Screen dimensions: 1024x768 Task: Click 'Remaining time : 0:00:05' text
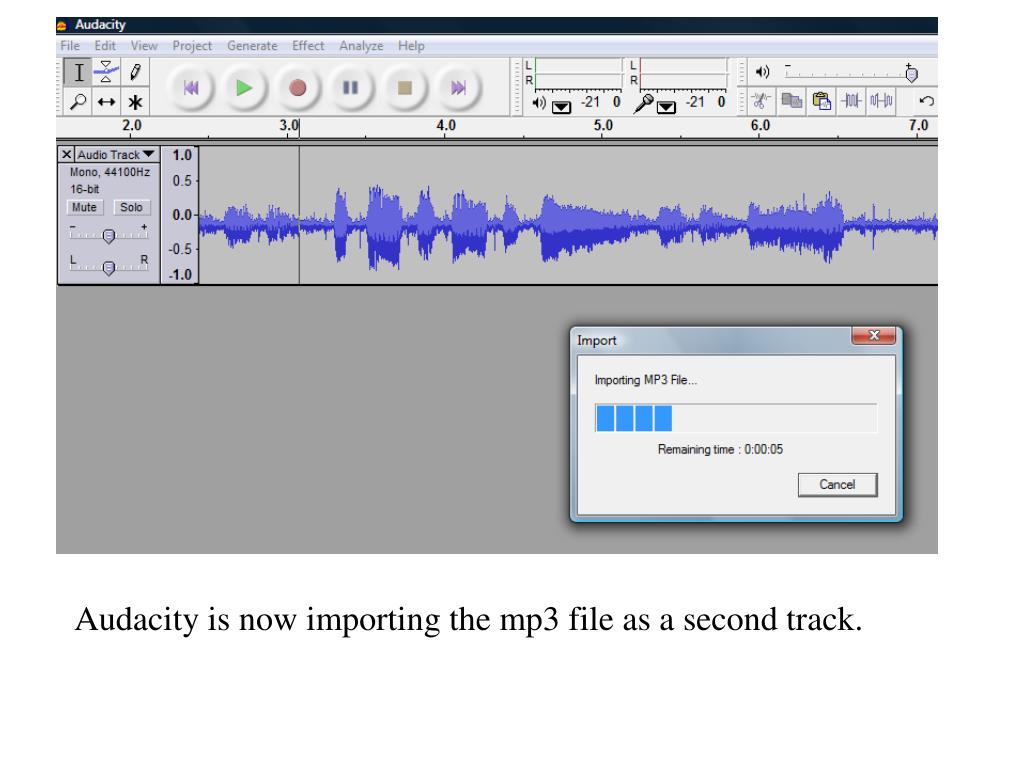click(x=720, y=449)
